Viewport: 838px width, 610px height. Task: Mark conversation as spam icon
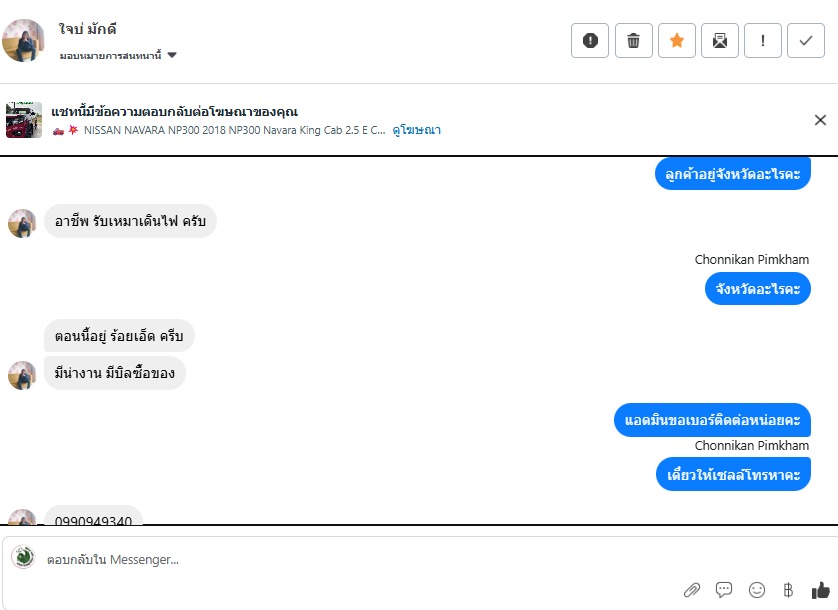[x=589, y=41]
